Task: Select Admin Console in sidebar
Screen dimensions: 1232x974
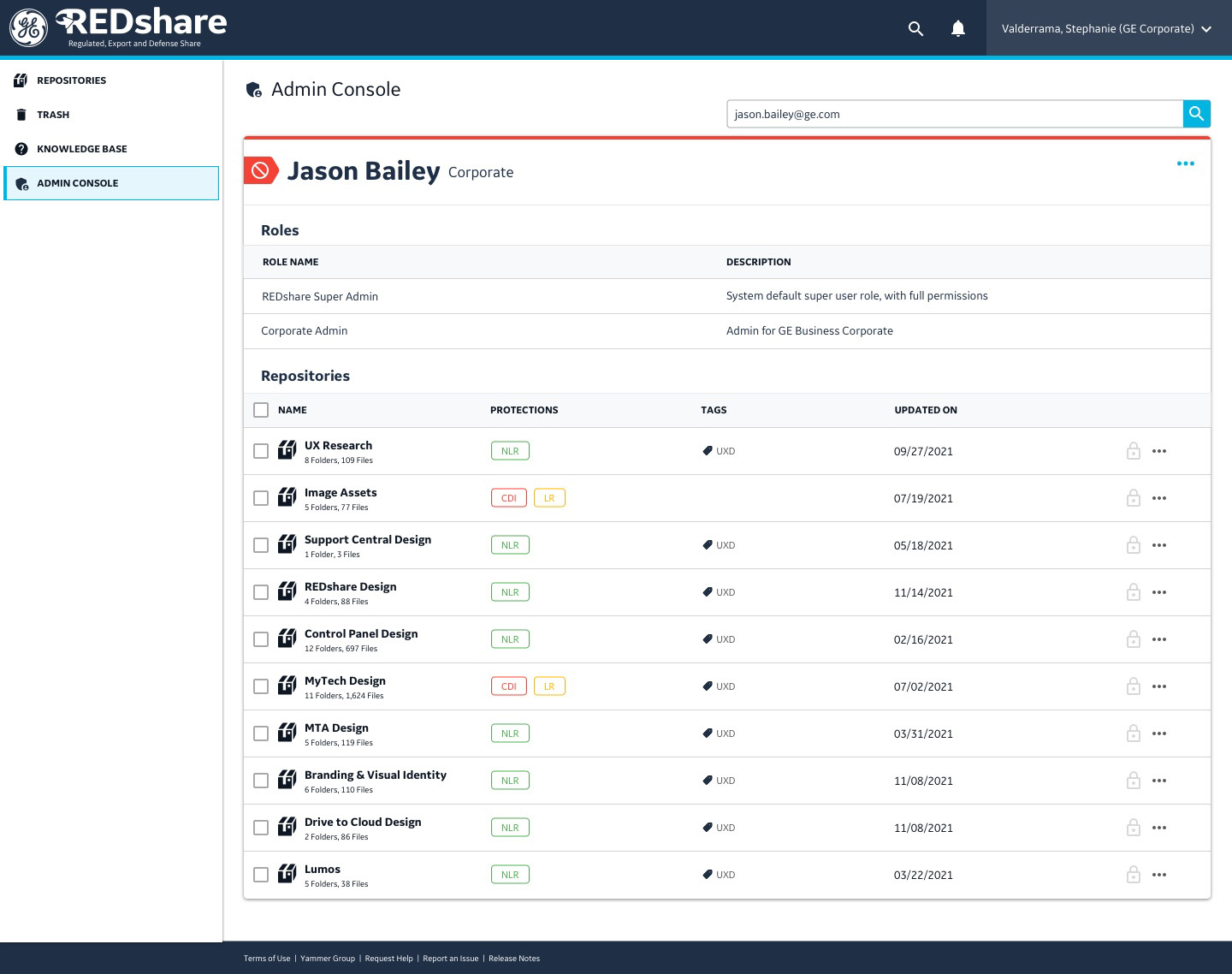Action: point(111,183)
